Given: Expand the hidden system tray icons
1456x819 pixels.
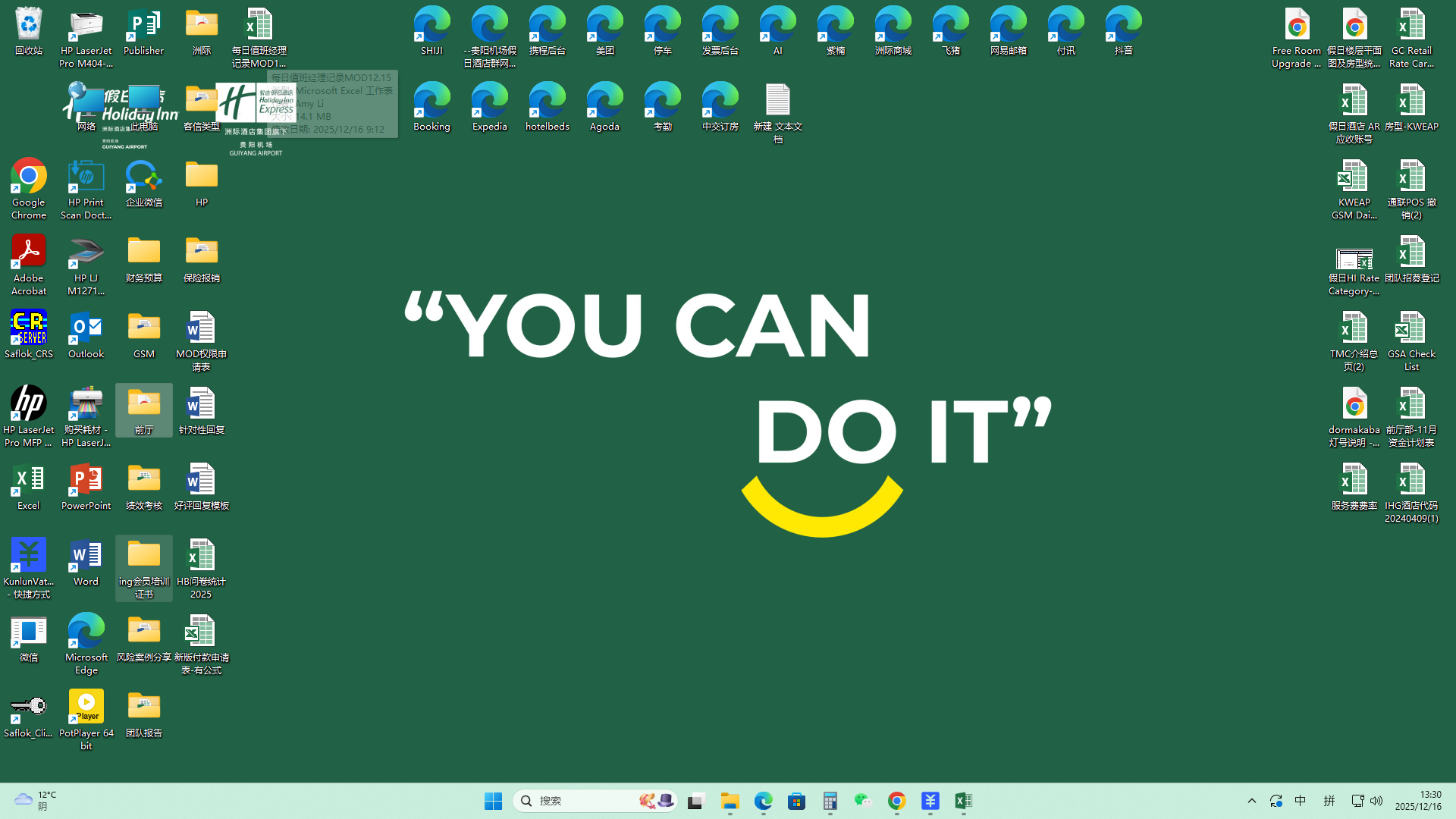Looking at the screenshot, I should 1252,801.
